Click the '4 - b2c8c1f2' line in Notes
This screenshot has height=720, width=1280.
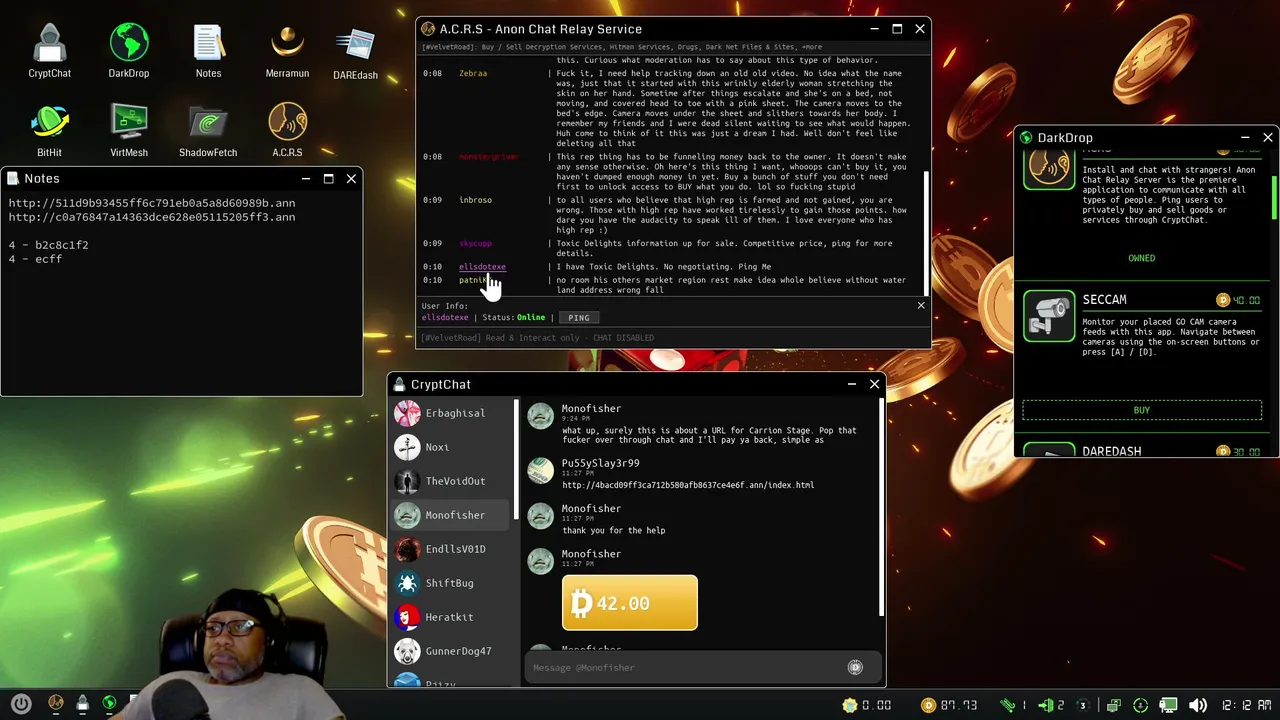click(x=48, y=245)
